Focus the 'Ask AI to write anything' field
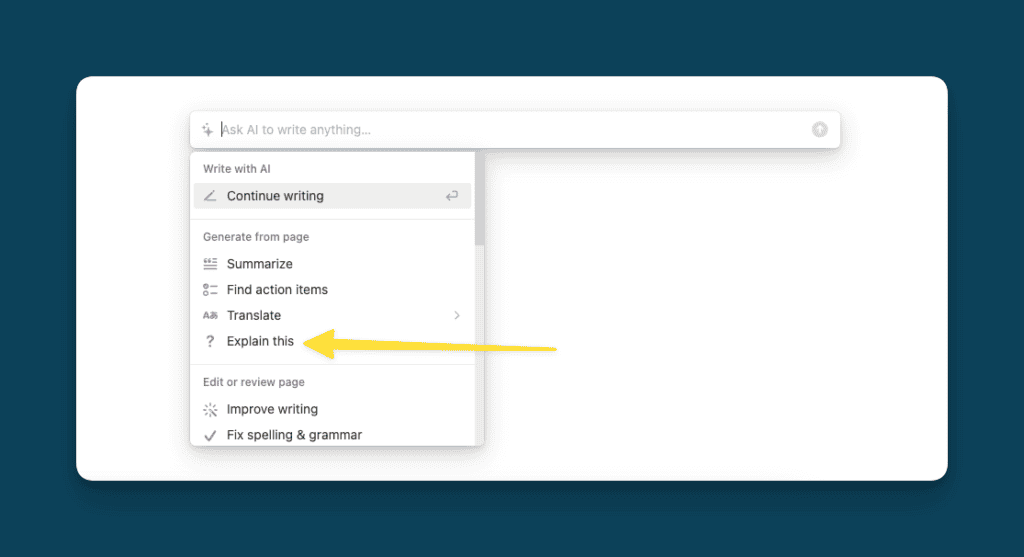The height and width of the screenshot is (557, 1024). 500,130
